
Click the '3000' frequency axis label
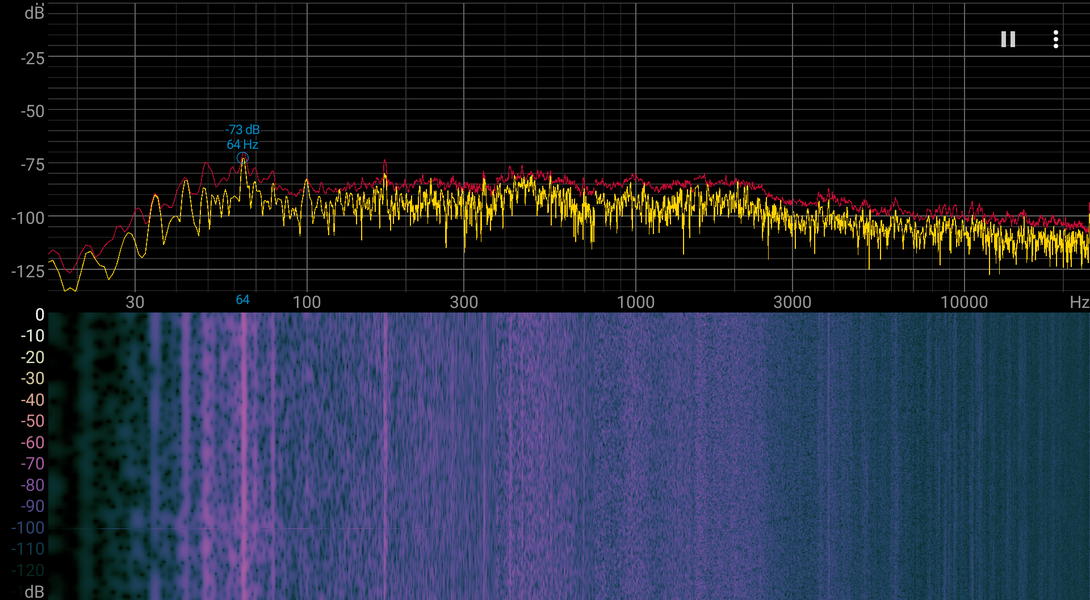[792, 302]
